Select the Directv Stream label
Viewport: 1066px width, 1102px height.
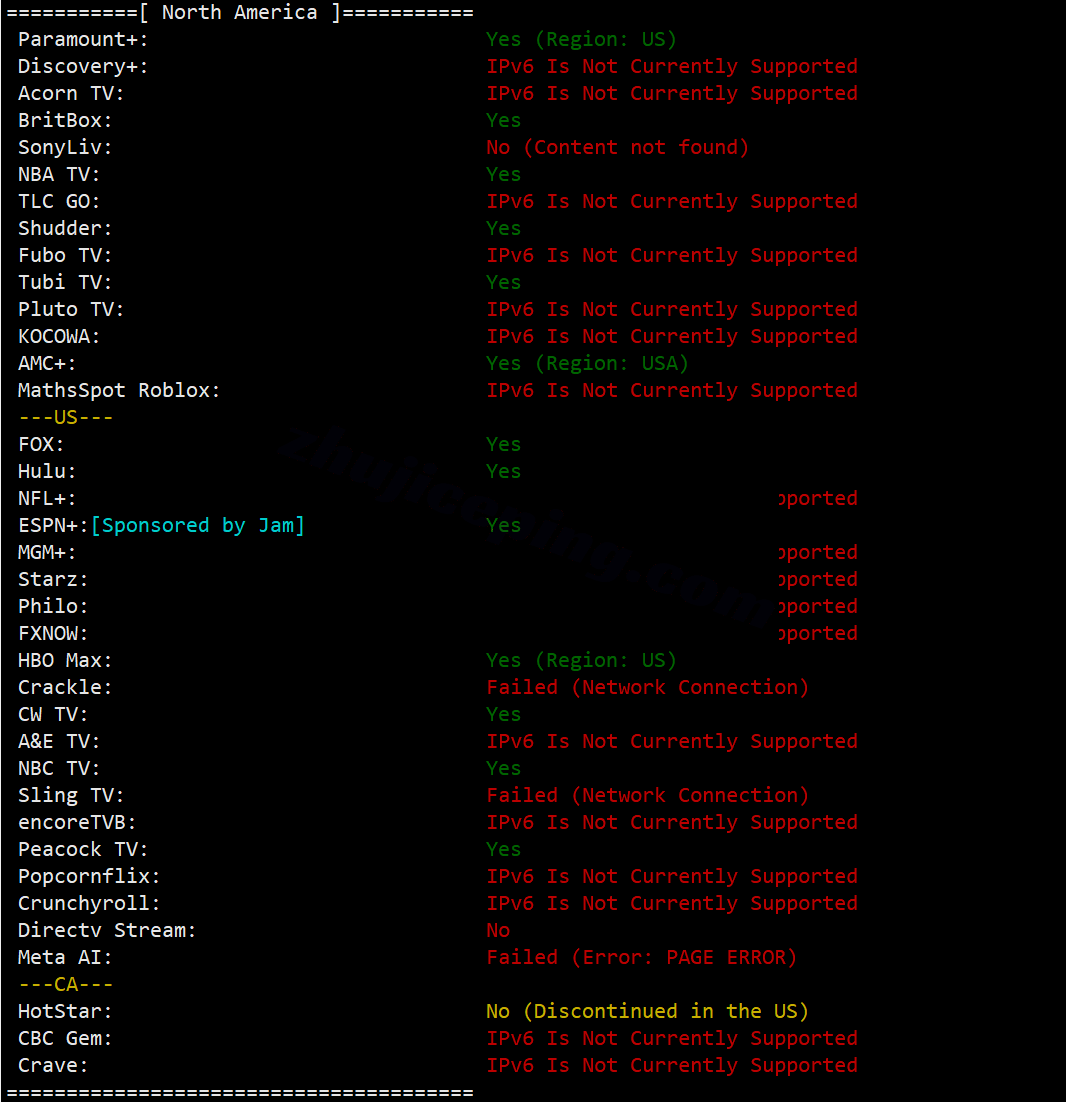107,930
